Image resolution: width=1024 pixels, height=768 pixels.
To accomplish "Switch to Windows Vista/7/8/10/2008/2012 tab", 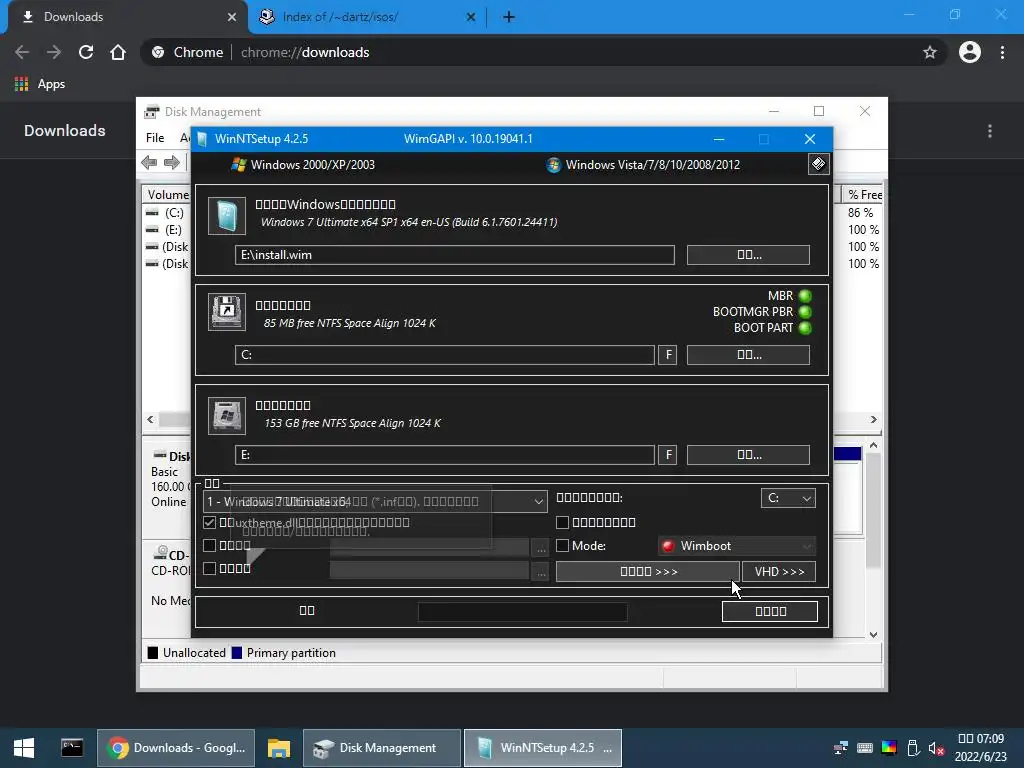I will coord(643,165).
